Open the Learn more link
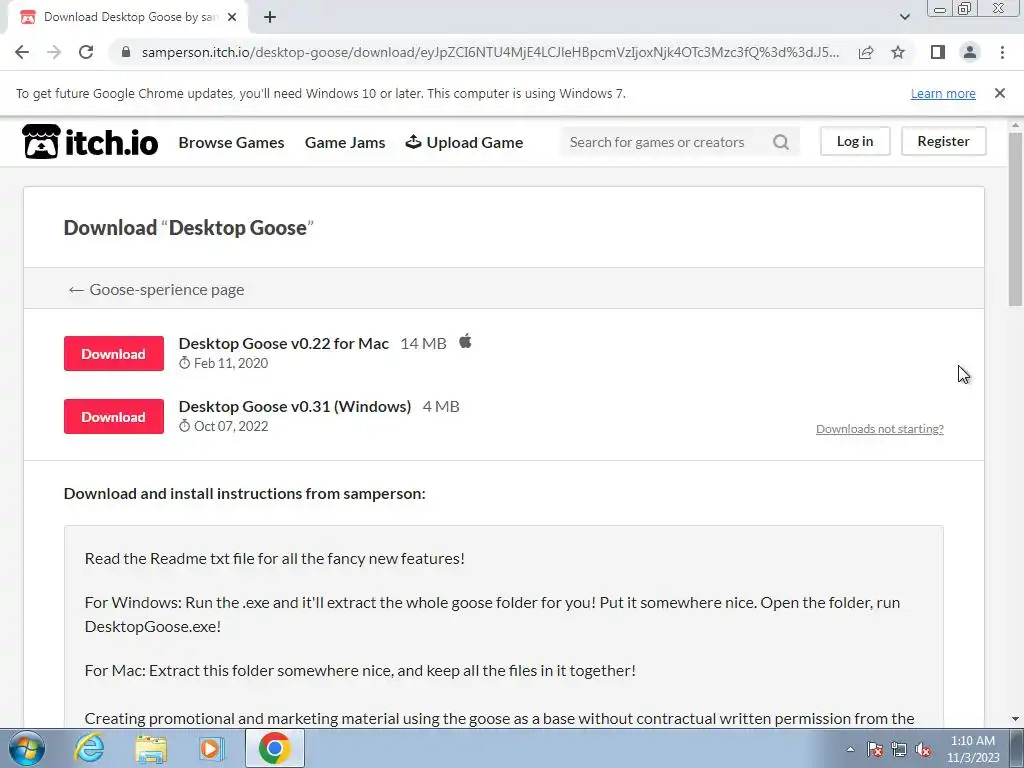 pos(943,93)
